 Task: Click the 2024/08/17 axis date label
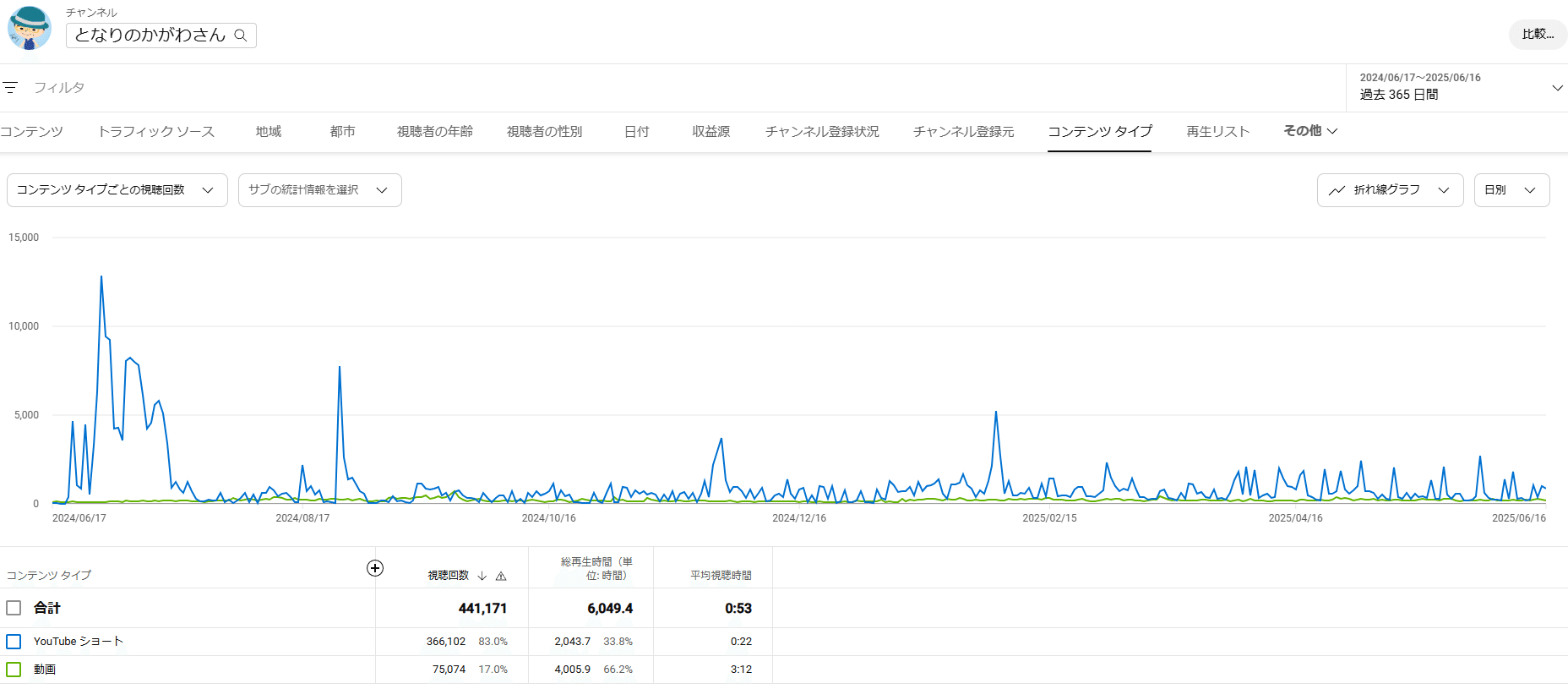(302, 518)
